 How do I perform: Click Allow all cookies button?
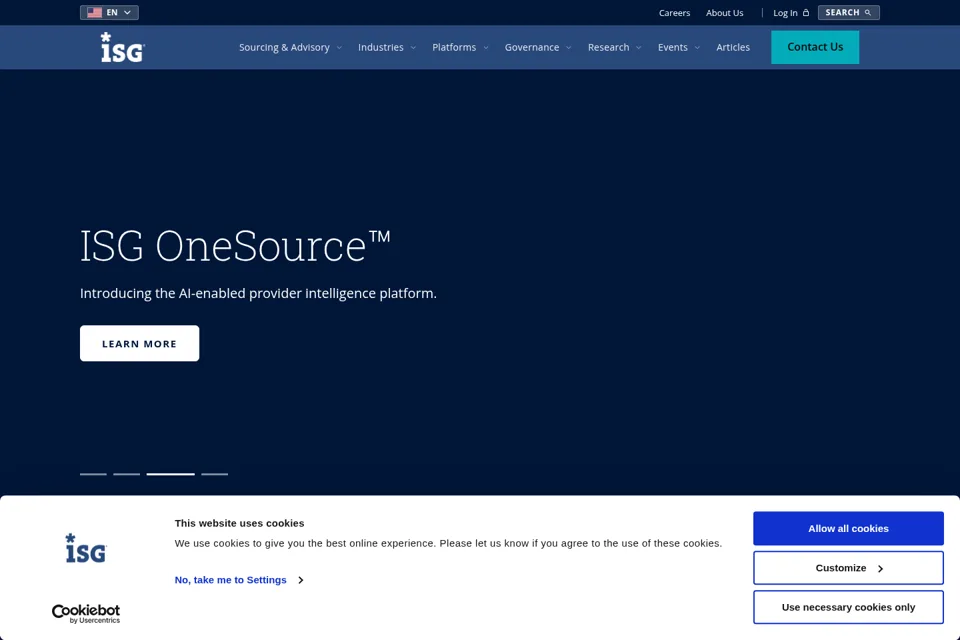[848, 529]
